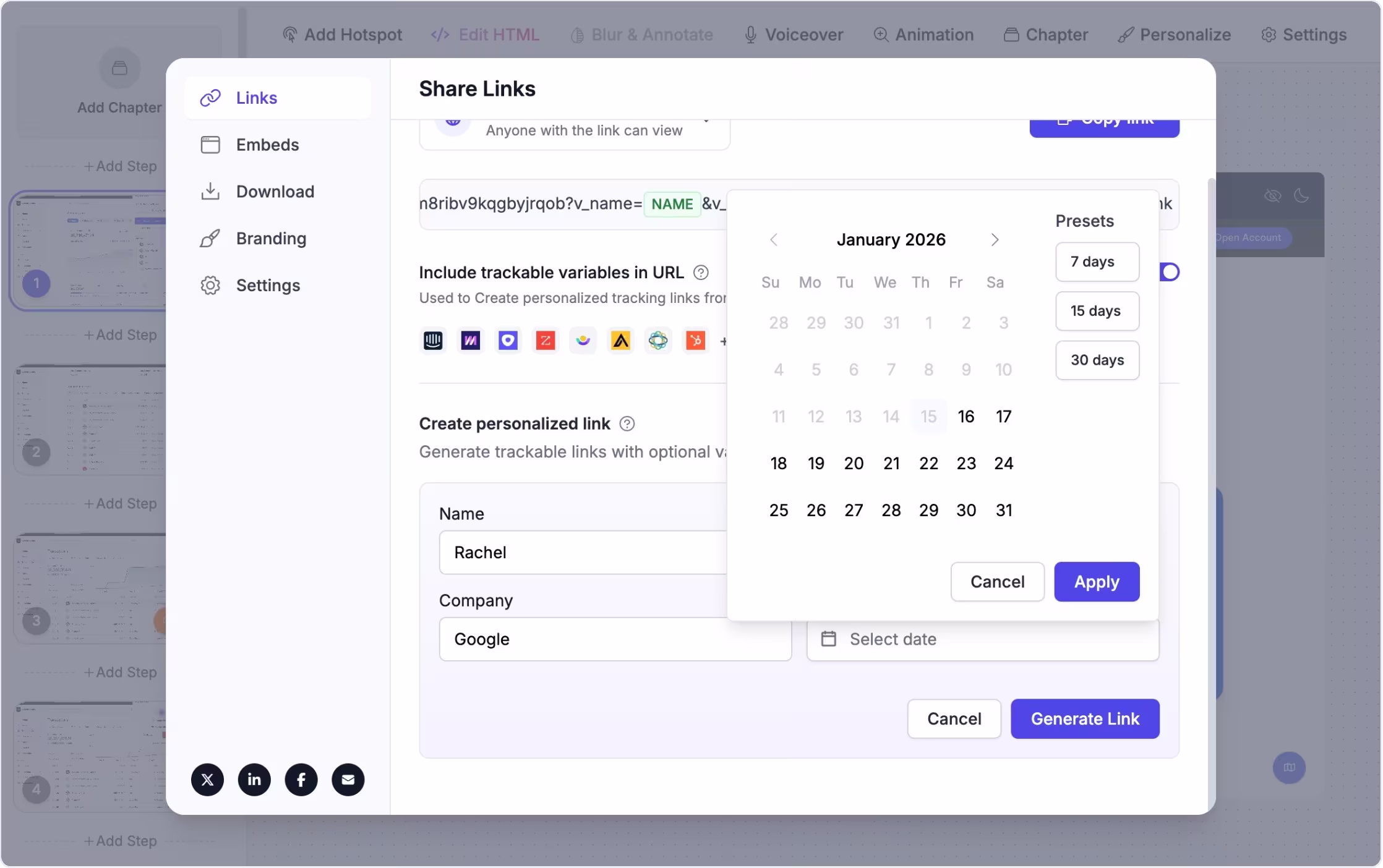The height and width of the screenshot is (868, 1383).
Task: Open the Chapter menu in top toolbar
Action: 1046,35
